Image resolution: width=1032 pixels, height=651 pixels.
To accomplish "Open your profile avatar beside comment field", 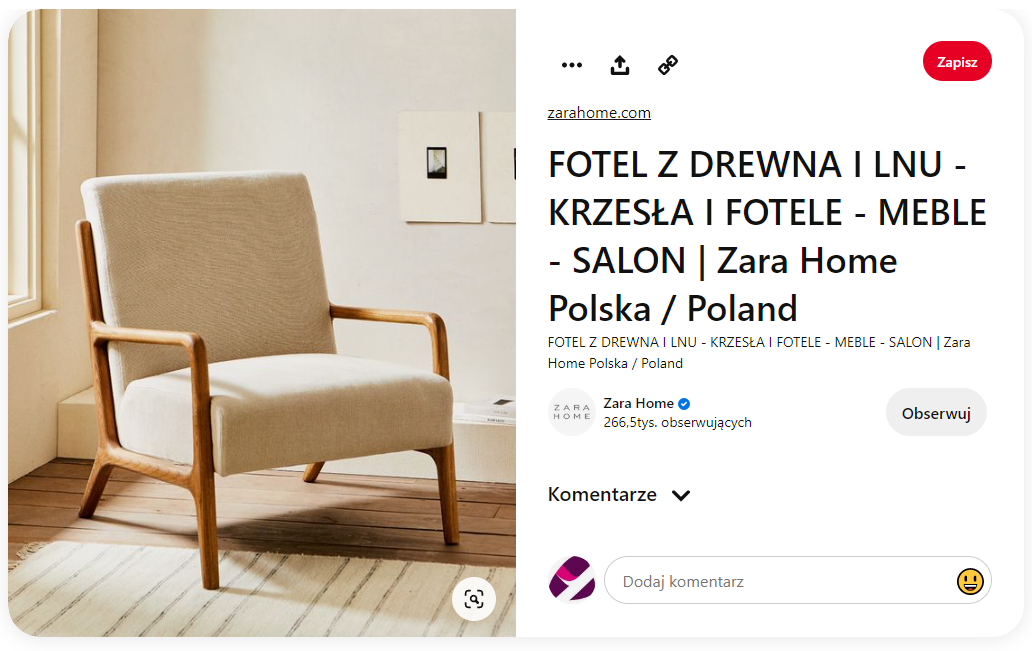I will (x=571, y=579).
